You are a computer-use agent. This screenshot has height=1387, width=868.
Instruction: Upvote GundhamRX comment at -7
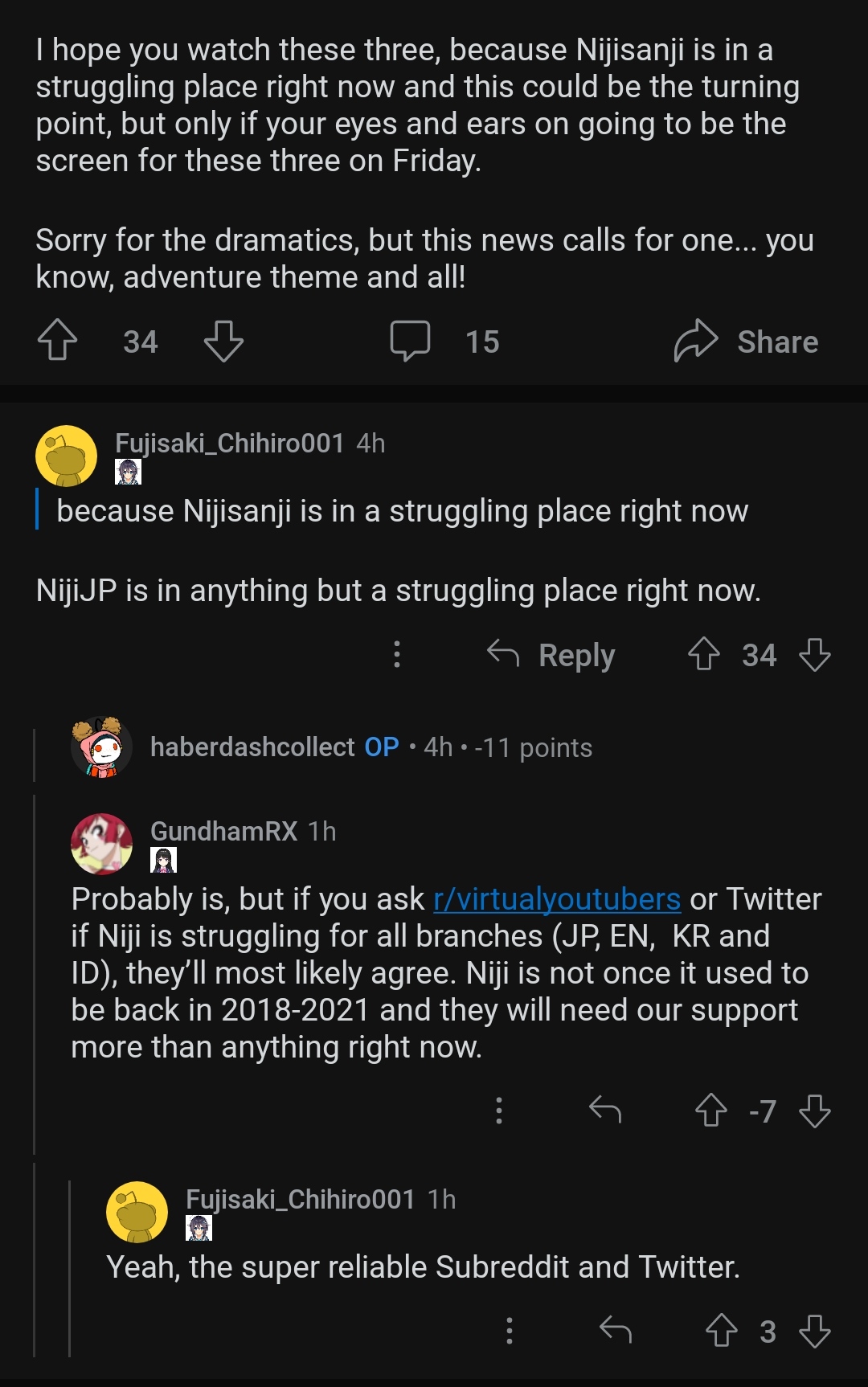[711, 1111]
